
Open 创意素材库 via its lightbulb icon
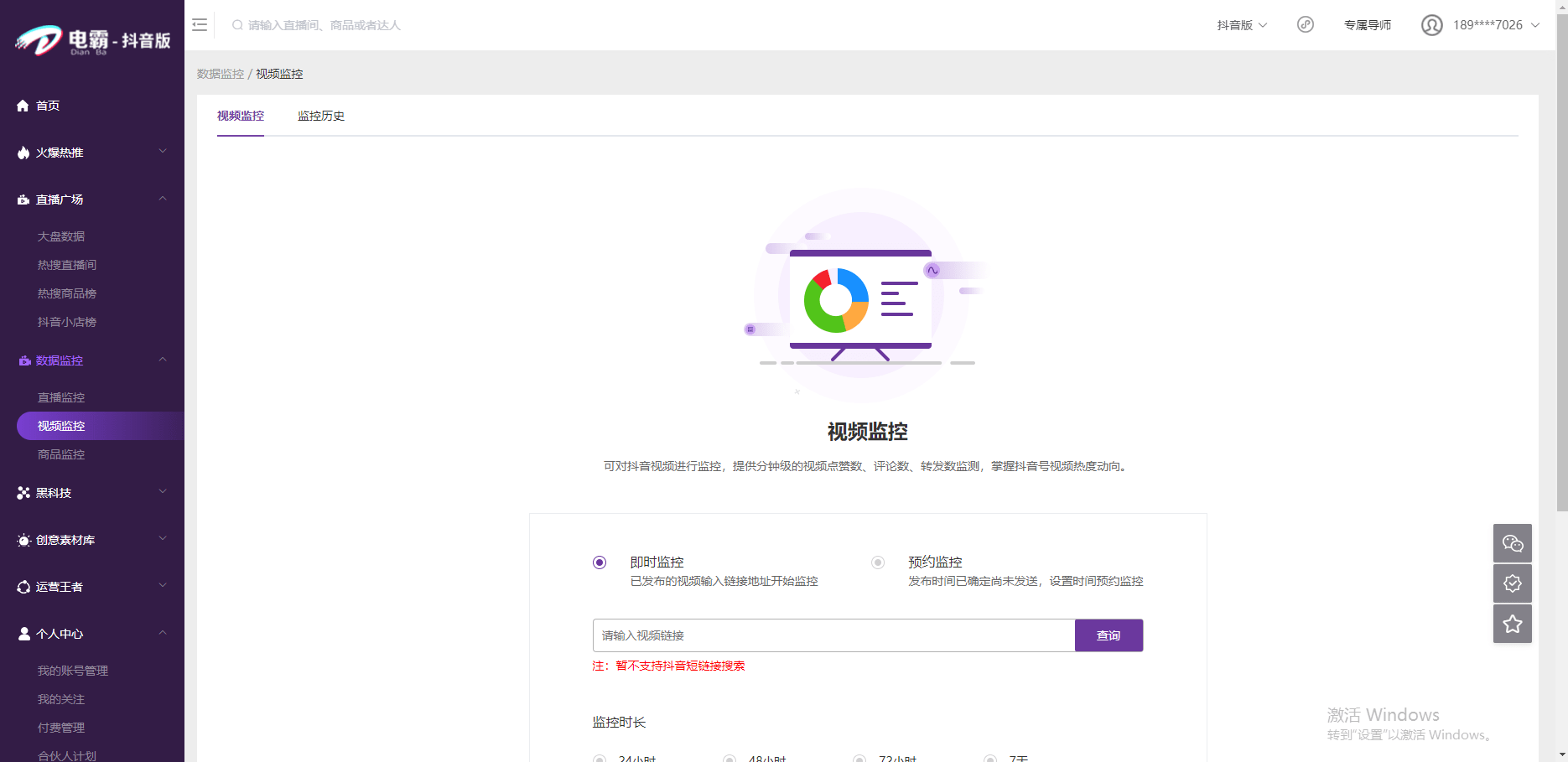pos(23,540)
